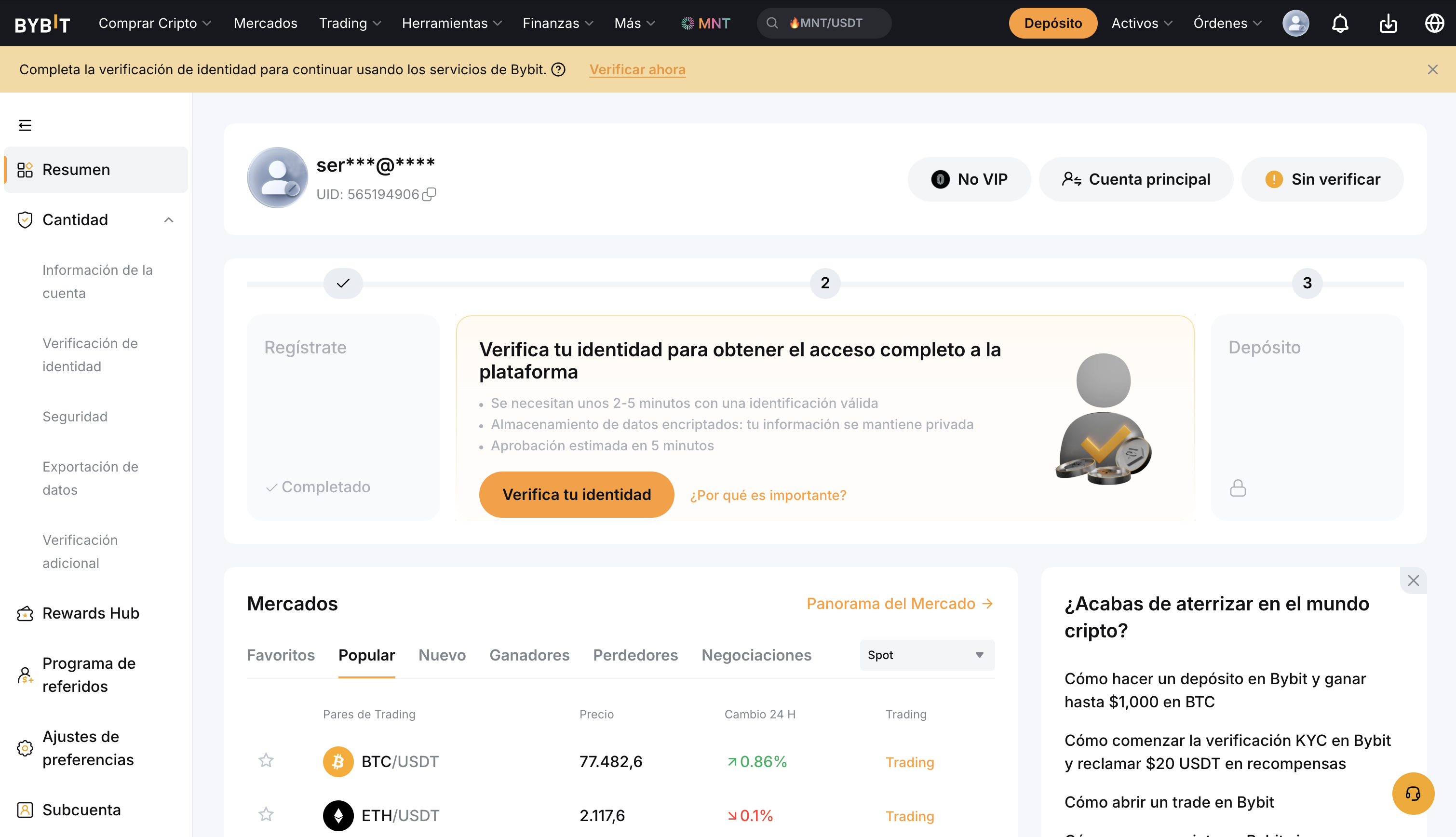The width and height of the screenshot is (1456, 837).
Task: Click the Cuenta principal button
Action: (x=1136, y=179)
